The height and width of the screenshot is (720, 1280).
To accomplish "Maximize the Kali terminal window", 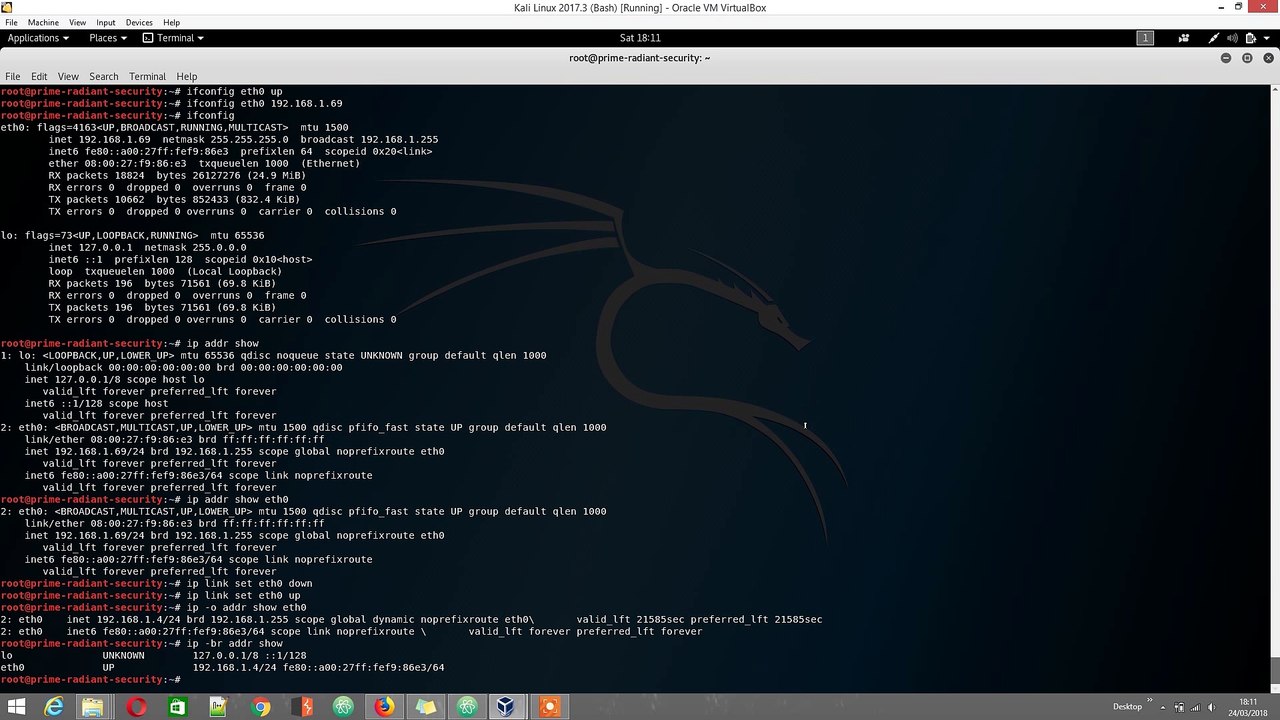I will pyautogui.click(x=1247, y=58).
